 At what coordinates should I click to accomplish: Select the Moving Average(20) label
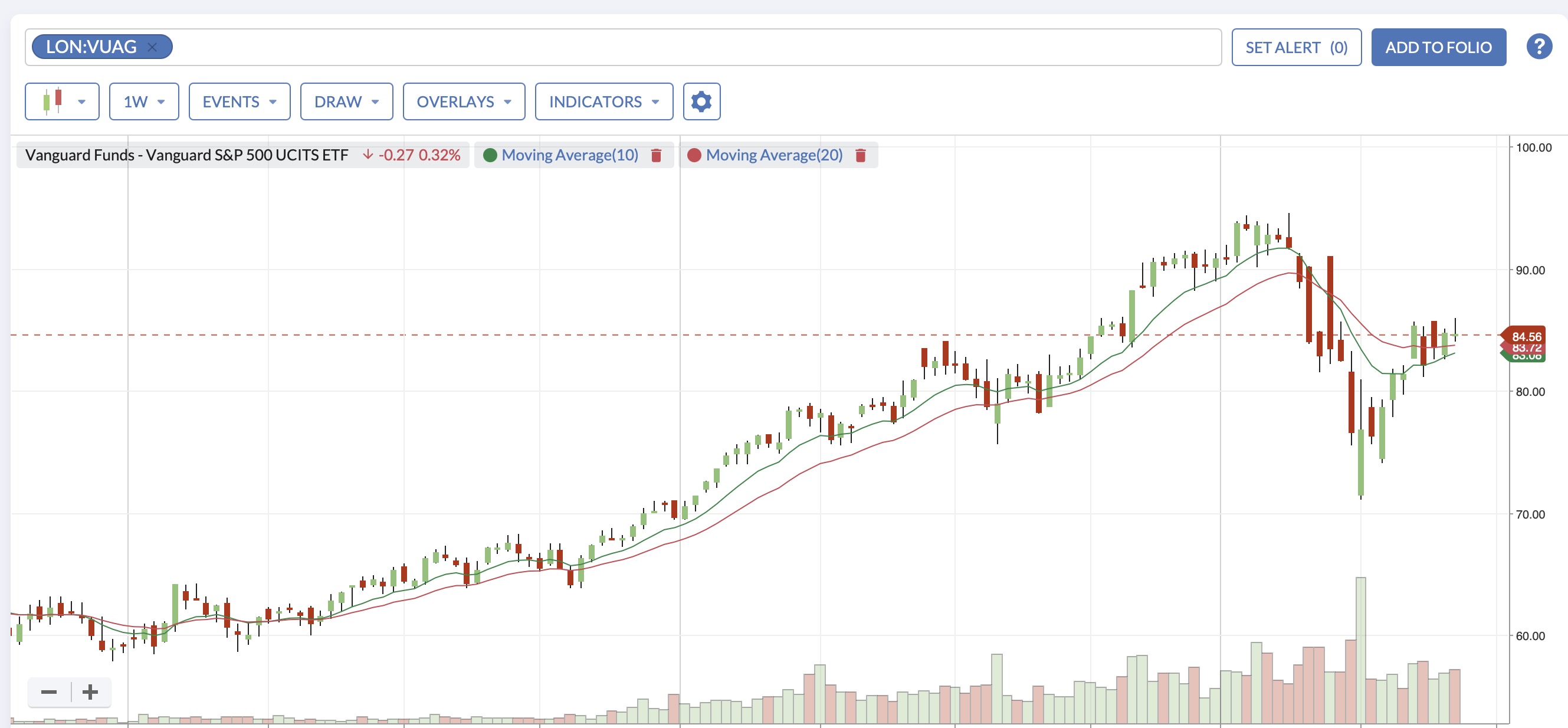point(774,155)
